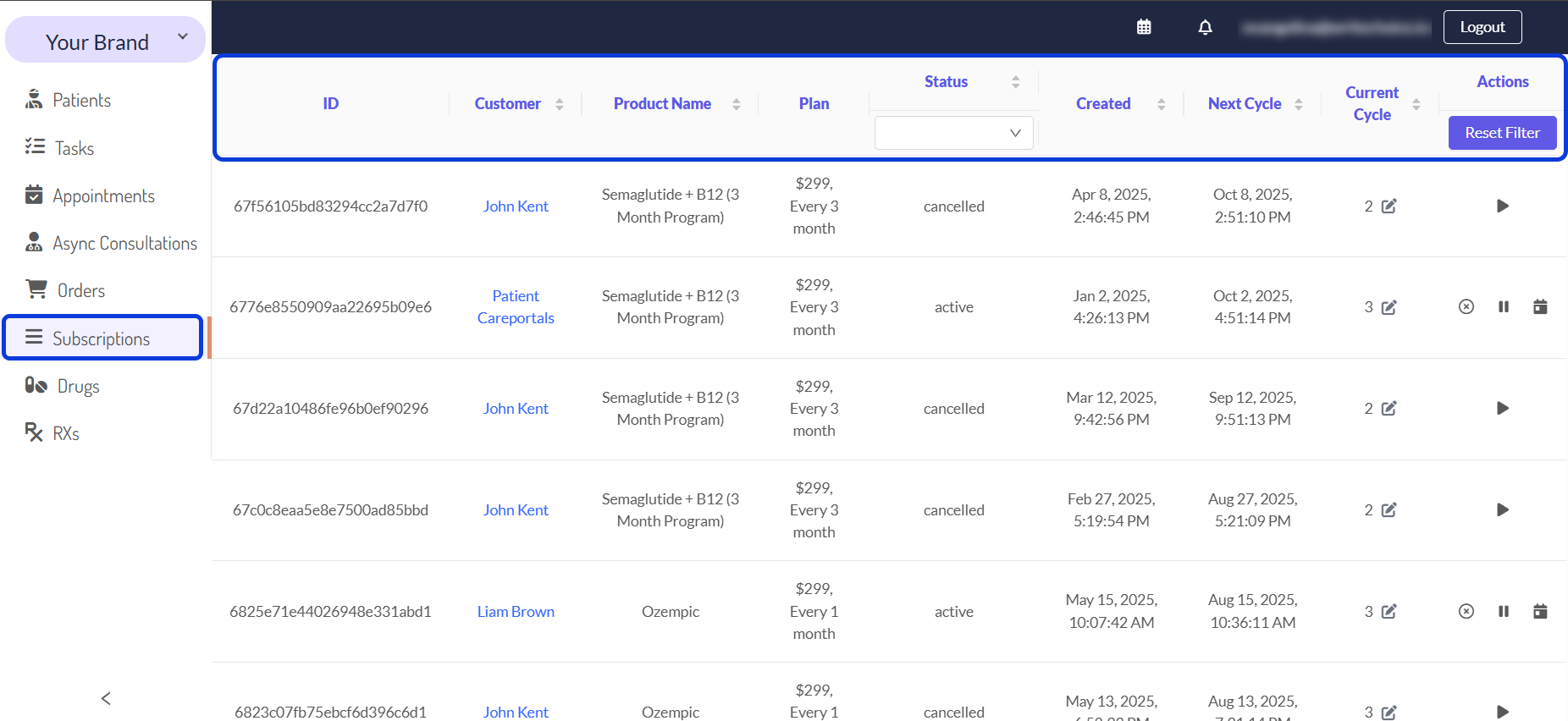Edit current cycle for Liam Brown subscription
This screenshot has height=721, width=1568.
[x=1389, y=611]
